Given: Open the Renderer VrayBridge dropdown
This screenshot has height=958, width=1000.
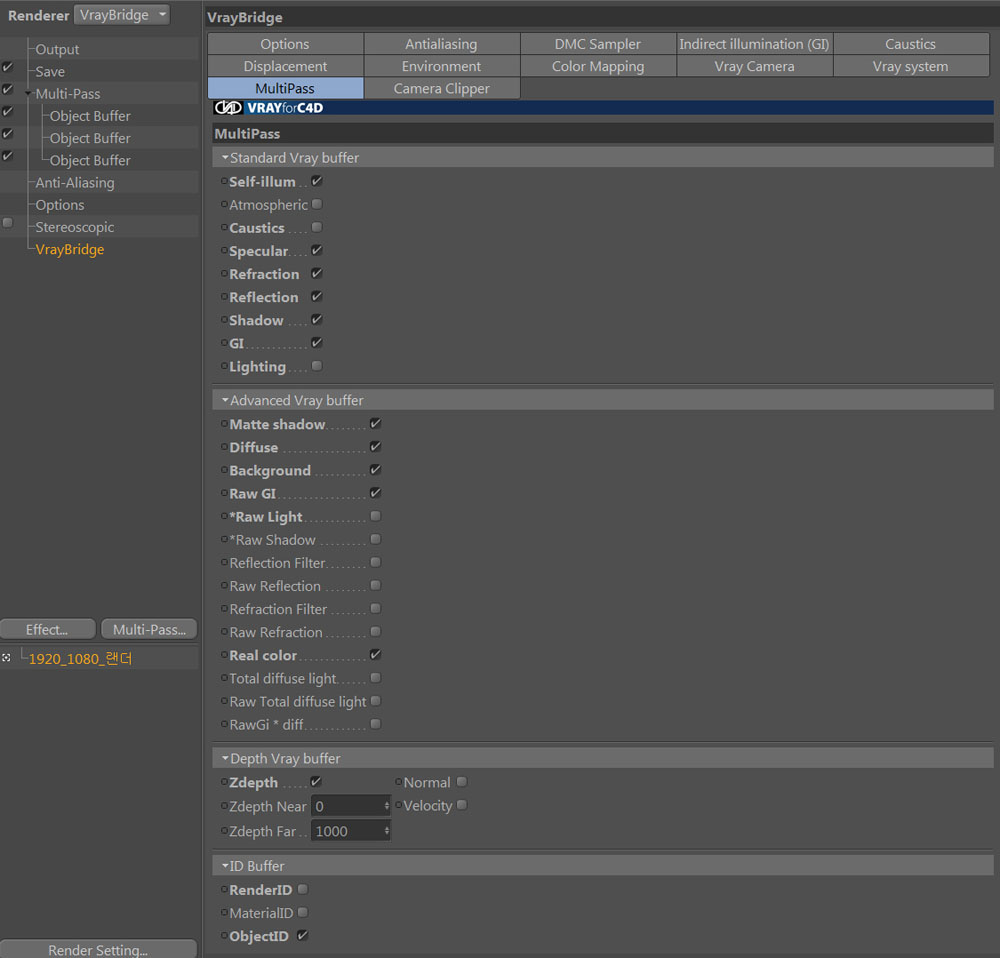Looking at the screenshot, I should point(122,15).
